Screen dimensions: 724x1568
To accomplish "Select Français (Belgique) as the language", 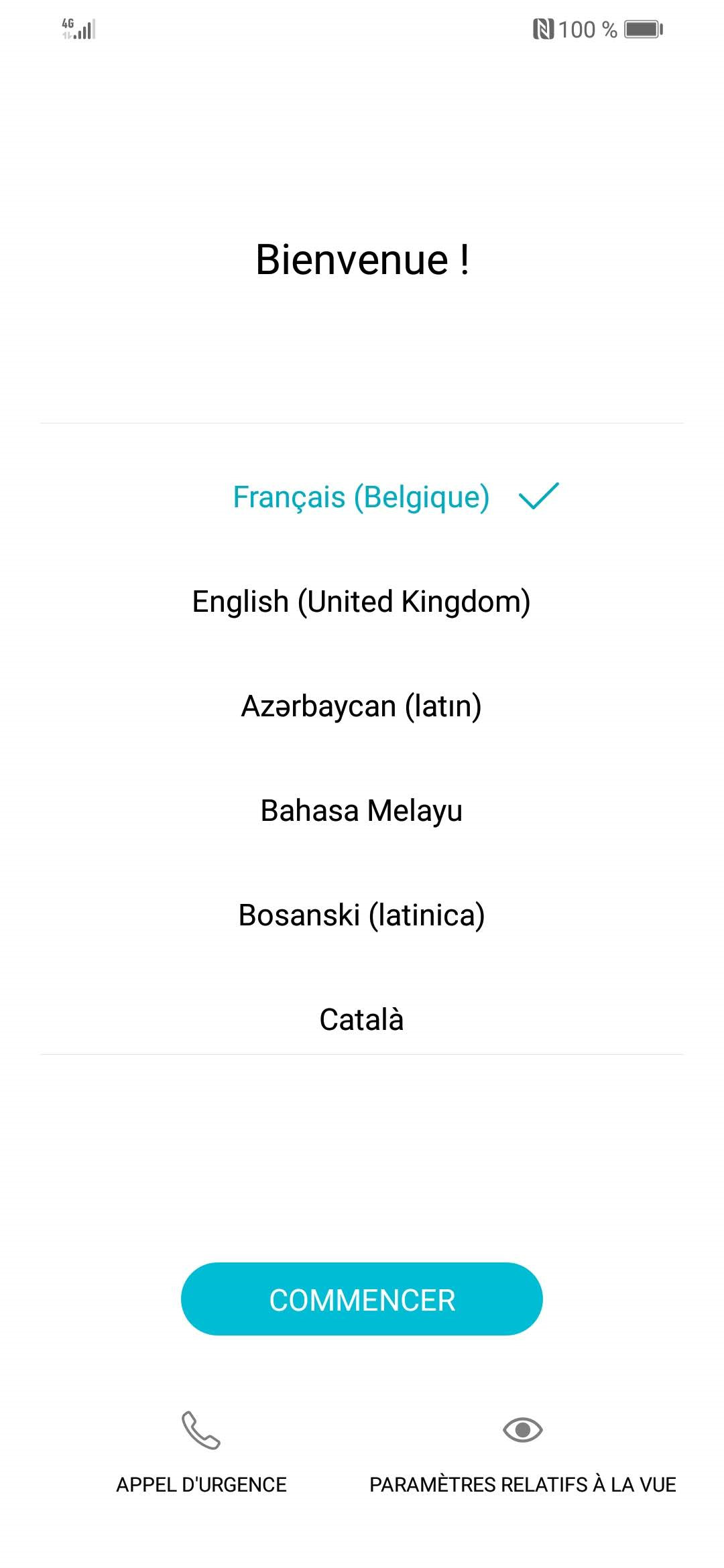I will coord(361,497).
